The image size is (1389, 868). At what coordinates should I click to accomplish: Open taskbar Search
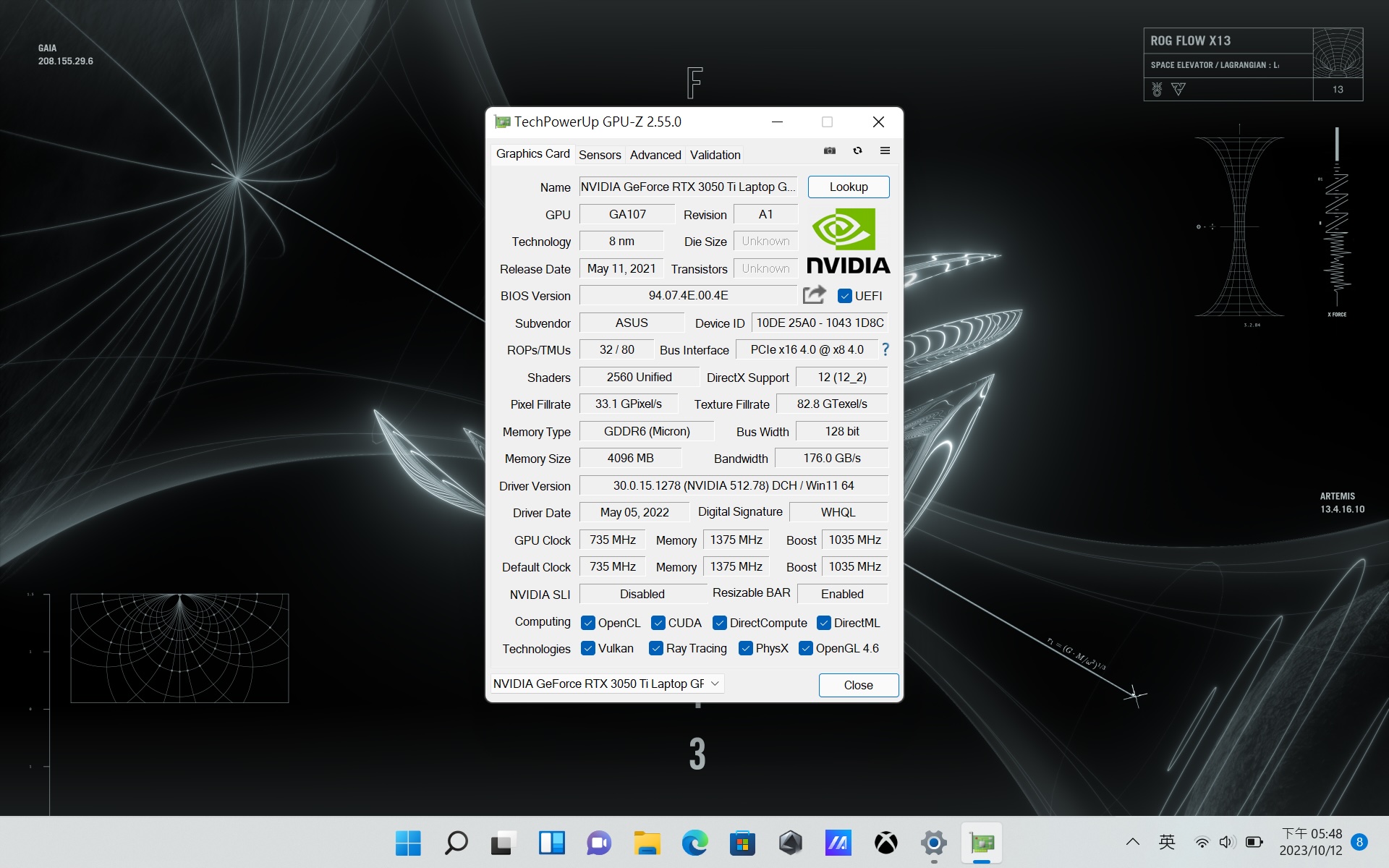456,843
